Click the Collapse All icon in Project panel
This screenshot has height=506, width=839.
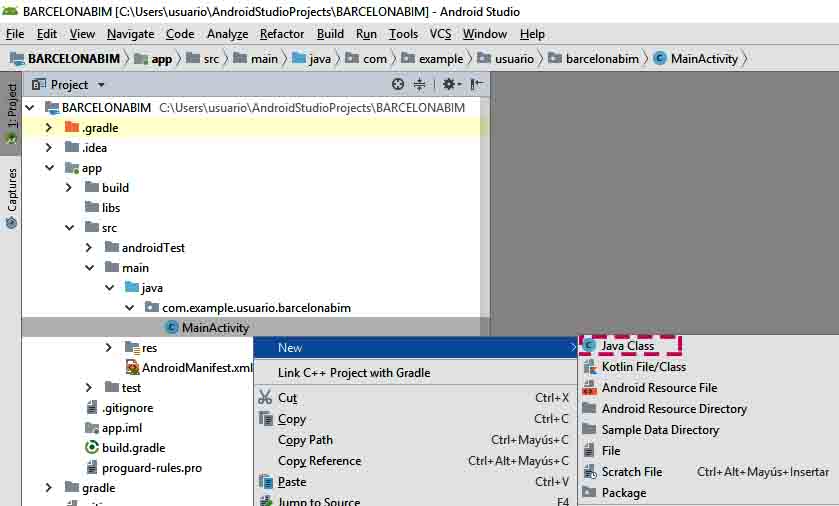(x=420, y=85)
